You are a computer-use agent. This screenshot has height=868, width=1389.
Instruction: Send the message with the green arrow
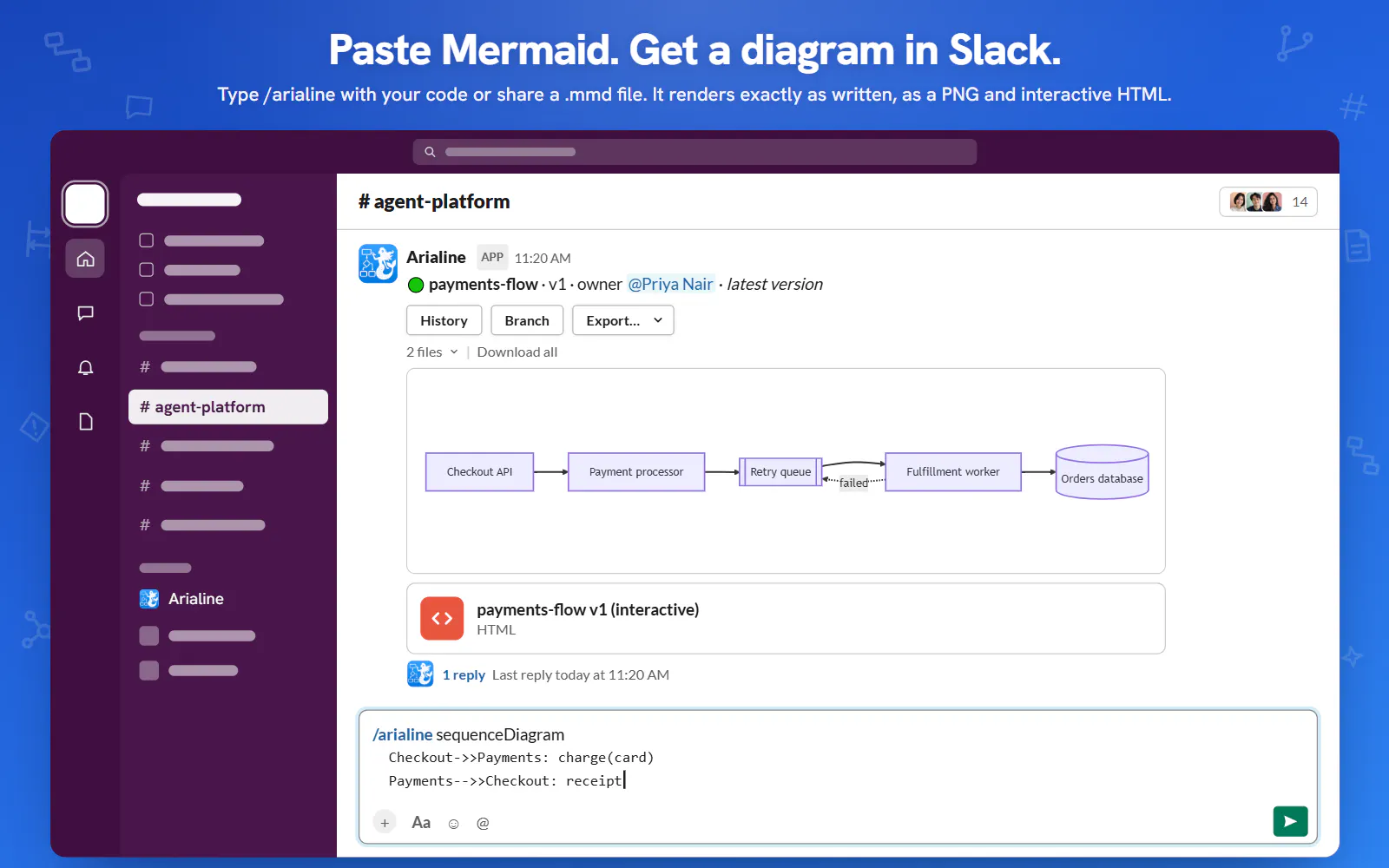[1290, 821]
